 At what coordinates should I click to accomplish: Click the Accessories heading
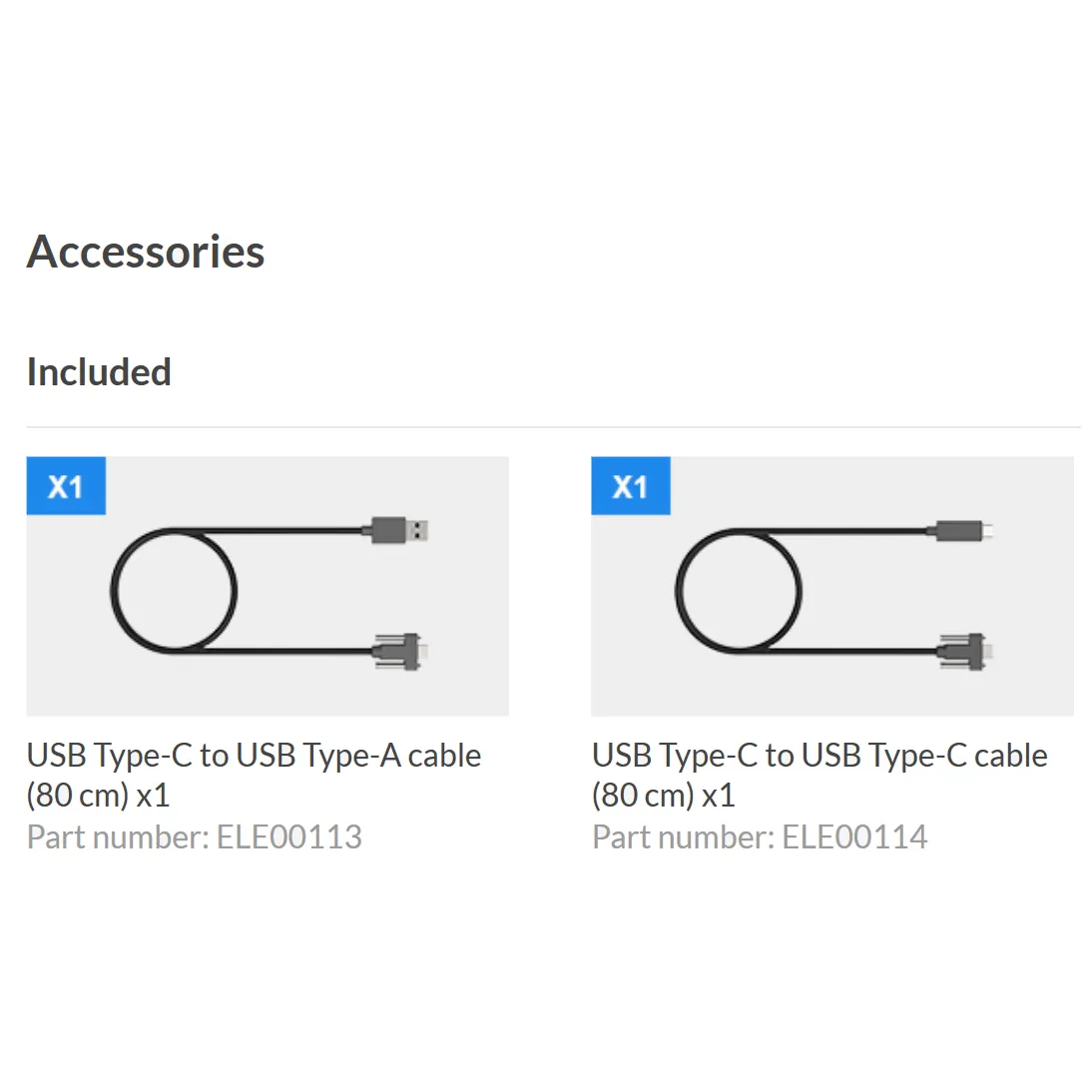click(146, 252)
